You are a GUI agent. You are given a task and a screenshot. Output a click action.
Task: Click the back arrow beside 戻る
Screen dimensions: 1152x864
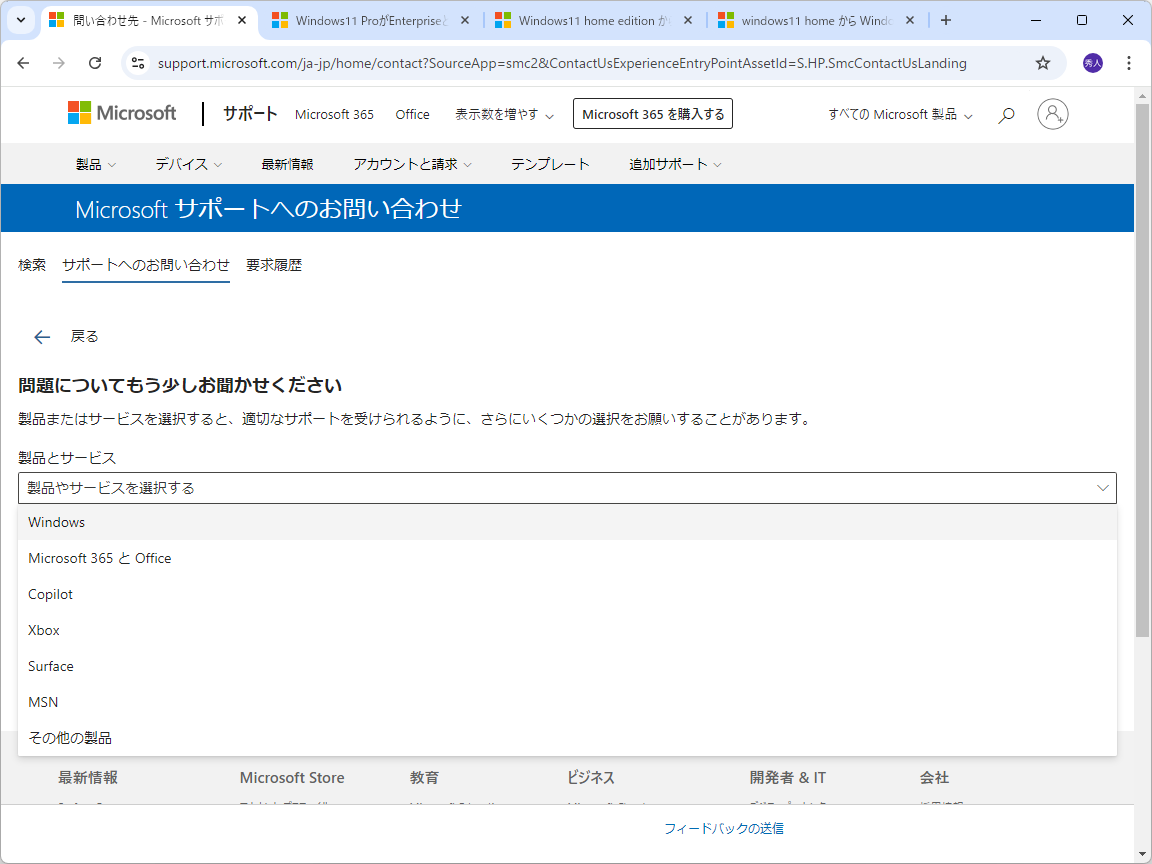pyautogui.click(x=41, y=336)
